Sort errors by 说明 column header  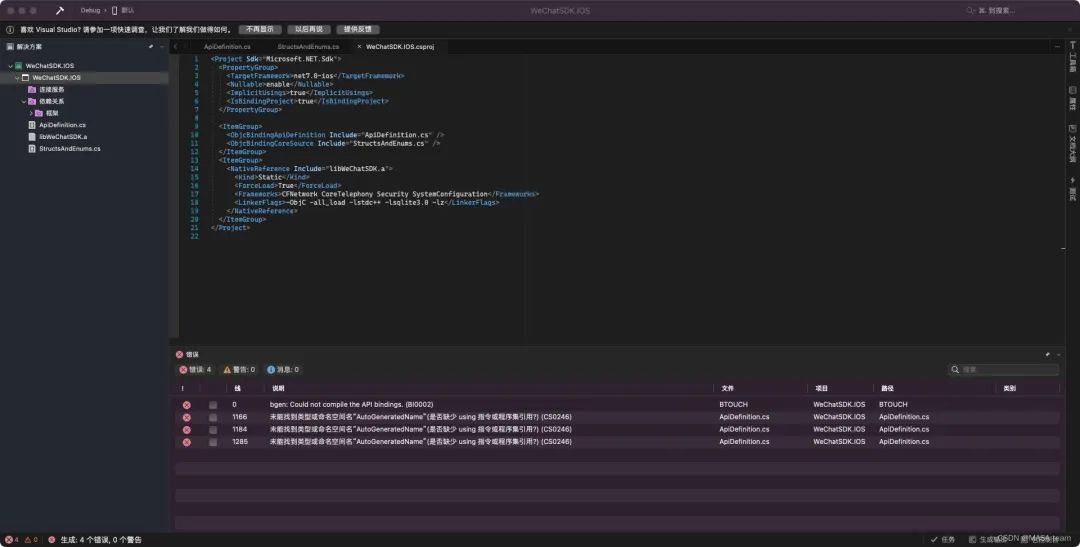tap(278, 389)
